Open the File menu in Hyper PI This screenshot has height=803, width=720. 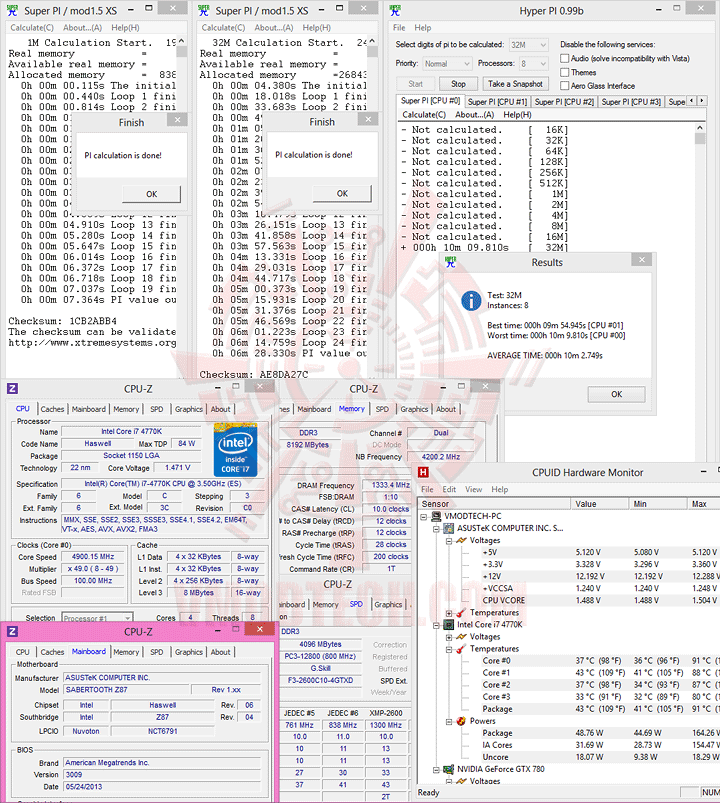[x=399, y=28]
